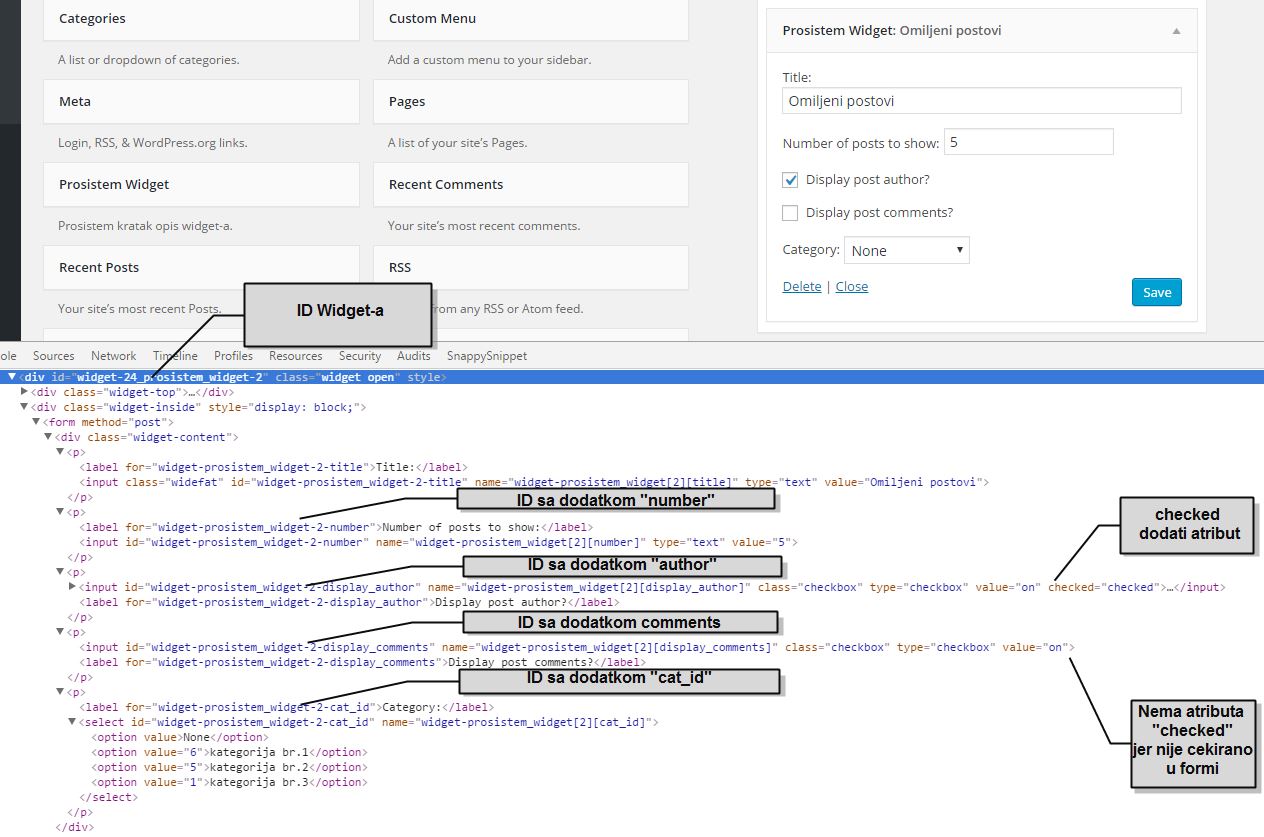Enable the Display post comments checkbox

point(790,213)
